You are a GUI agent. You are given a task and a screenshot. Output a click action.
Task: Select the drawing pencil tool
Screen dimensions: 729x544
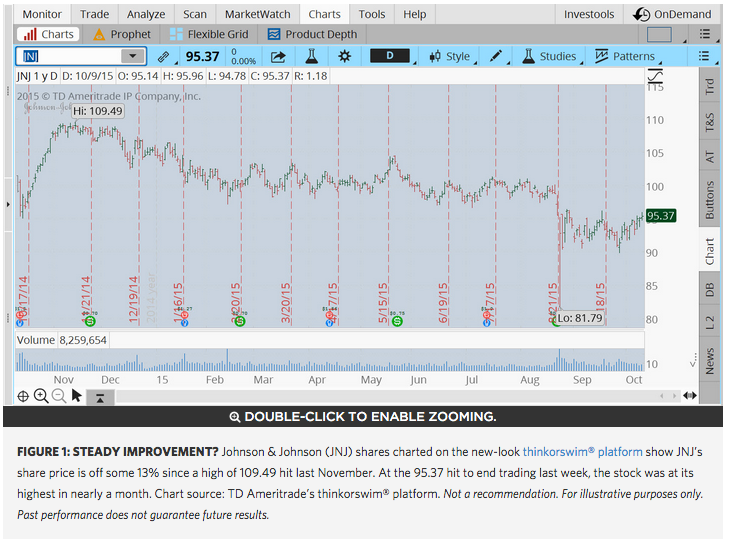(496, 56)
